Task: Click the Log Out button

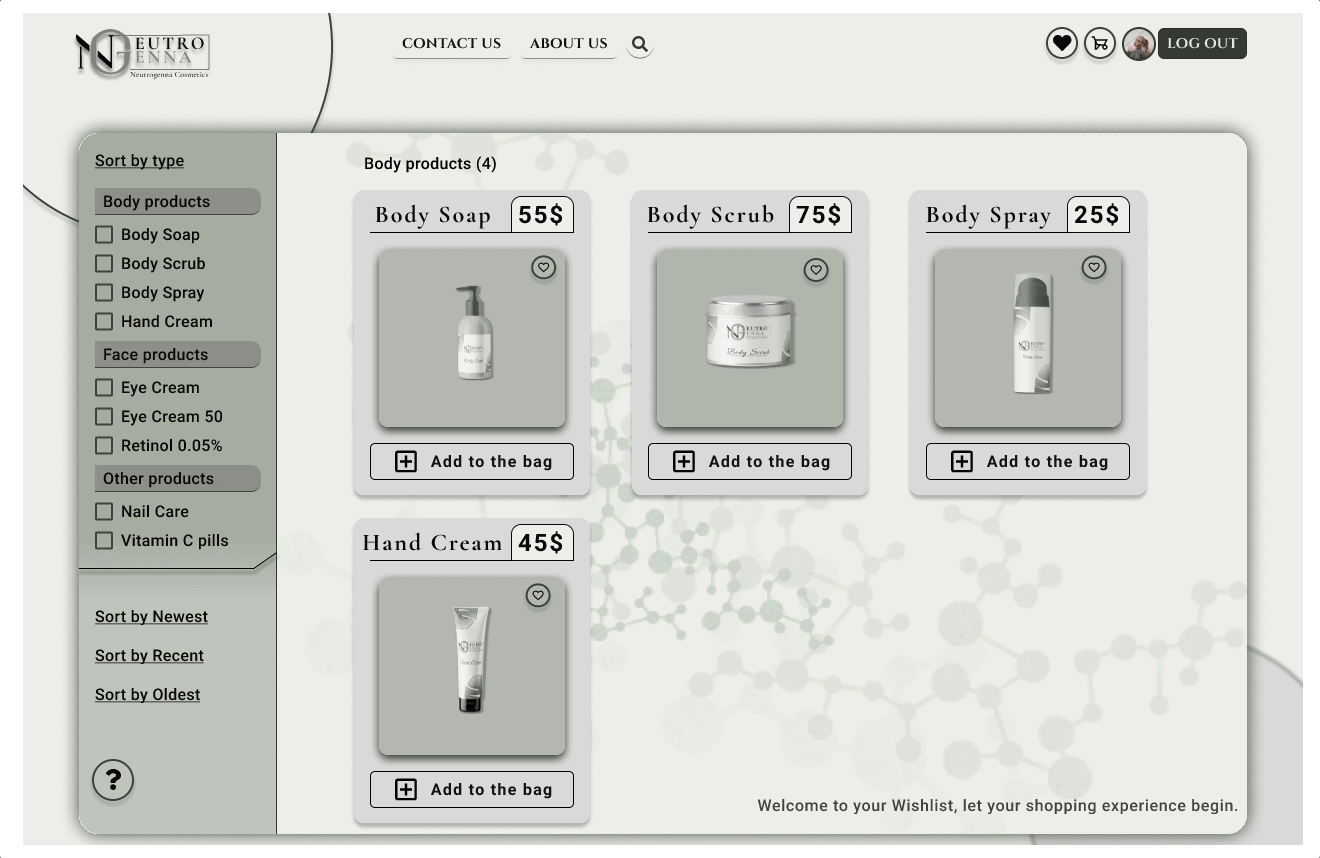Action: coord(1202,44)
